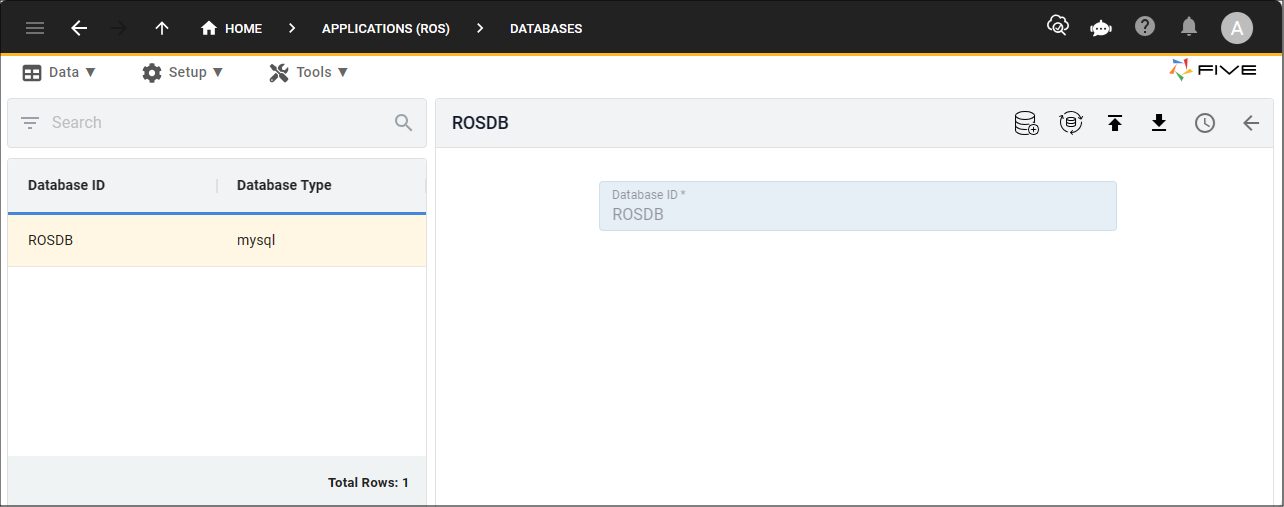Open the help question mark icon
This screenshot has height=507, width=1284.
(1145, 27)
